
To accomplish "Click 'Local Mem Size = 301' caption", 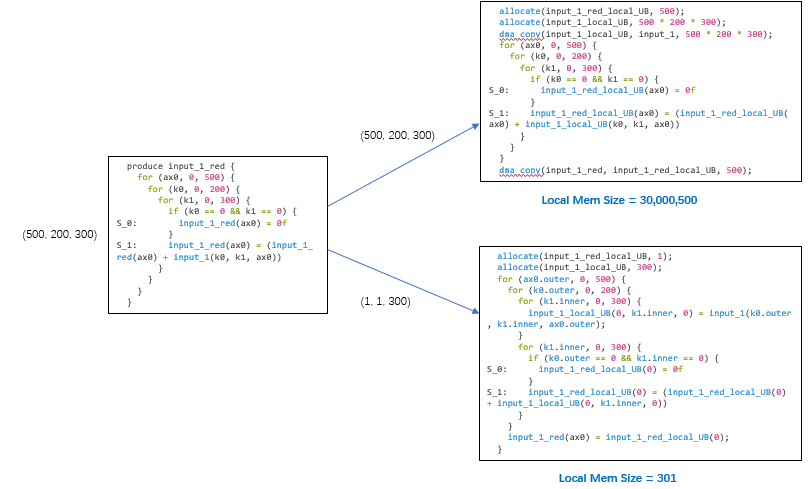I will (x=618, y=478).
